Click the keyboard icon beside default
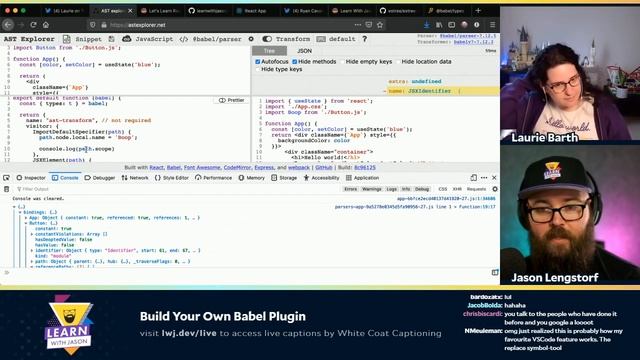The width and height of the screenshot is (640, 360). tap(321, 39)
